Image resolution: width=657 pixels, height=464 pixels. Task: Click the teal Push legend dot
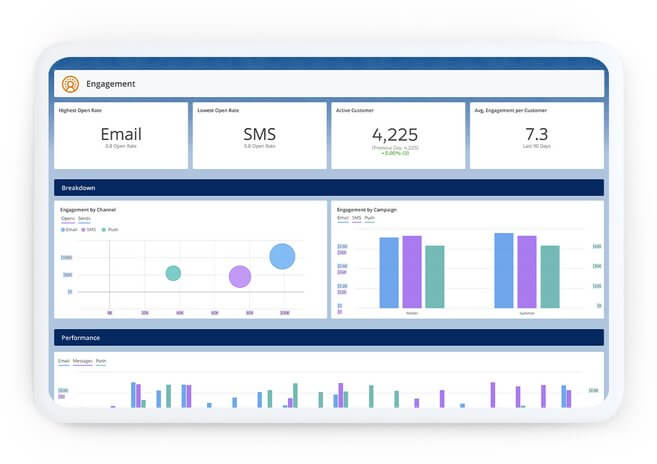(104, 229)
